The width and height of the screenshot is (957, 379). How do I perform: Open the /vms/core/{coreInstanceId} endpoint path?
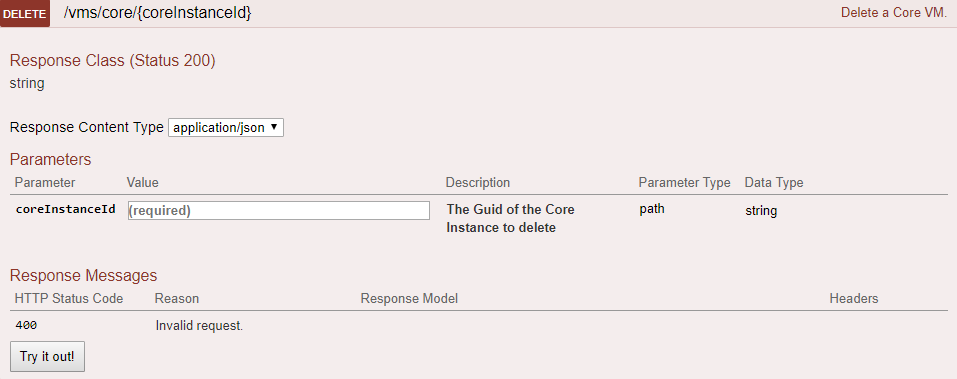pos(157,13)
